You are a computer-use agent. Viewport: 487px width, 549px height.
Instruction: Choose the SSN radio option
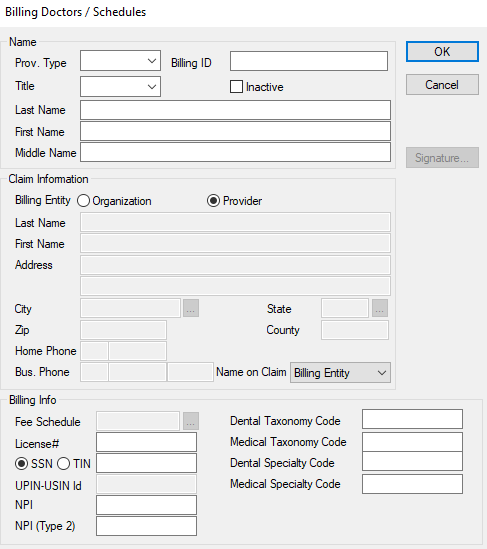(21, 464)
